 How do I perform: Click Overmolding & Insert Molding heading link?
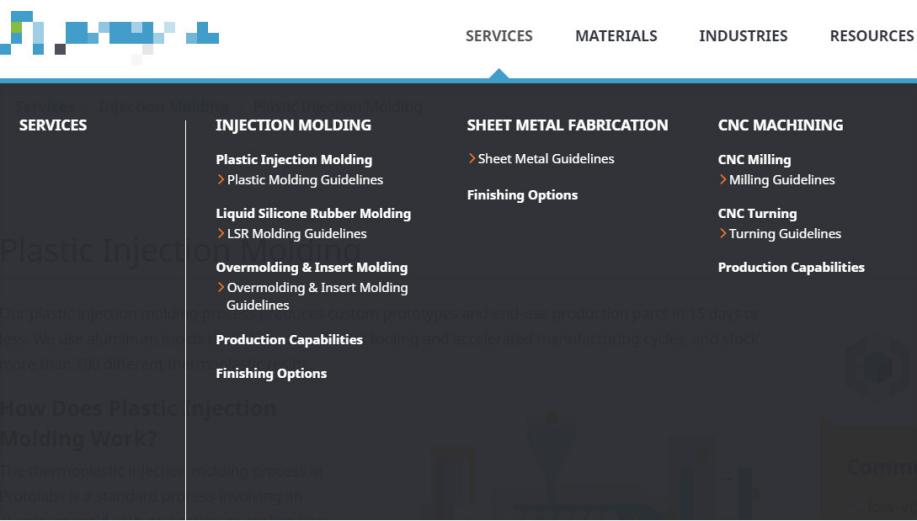(x=312, y=268)
